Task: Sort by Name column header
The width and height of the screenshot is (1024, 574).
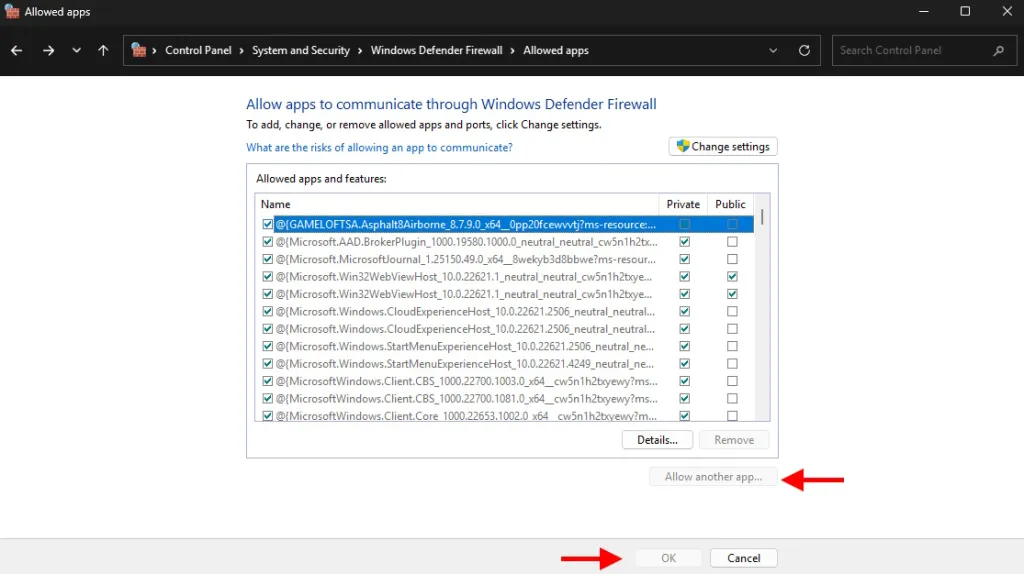Action: point(456,204)
